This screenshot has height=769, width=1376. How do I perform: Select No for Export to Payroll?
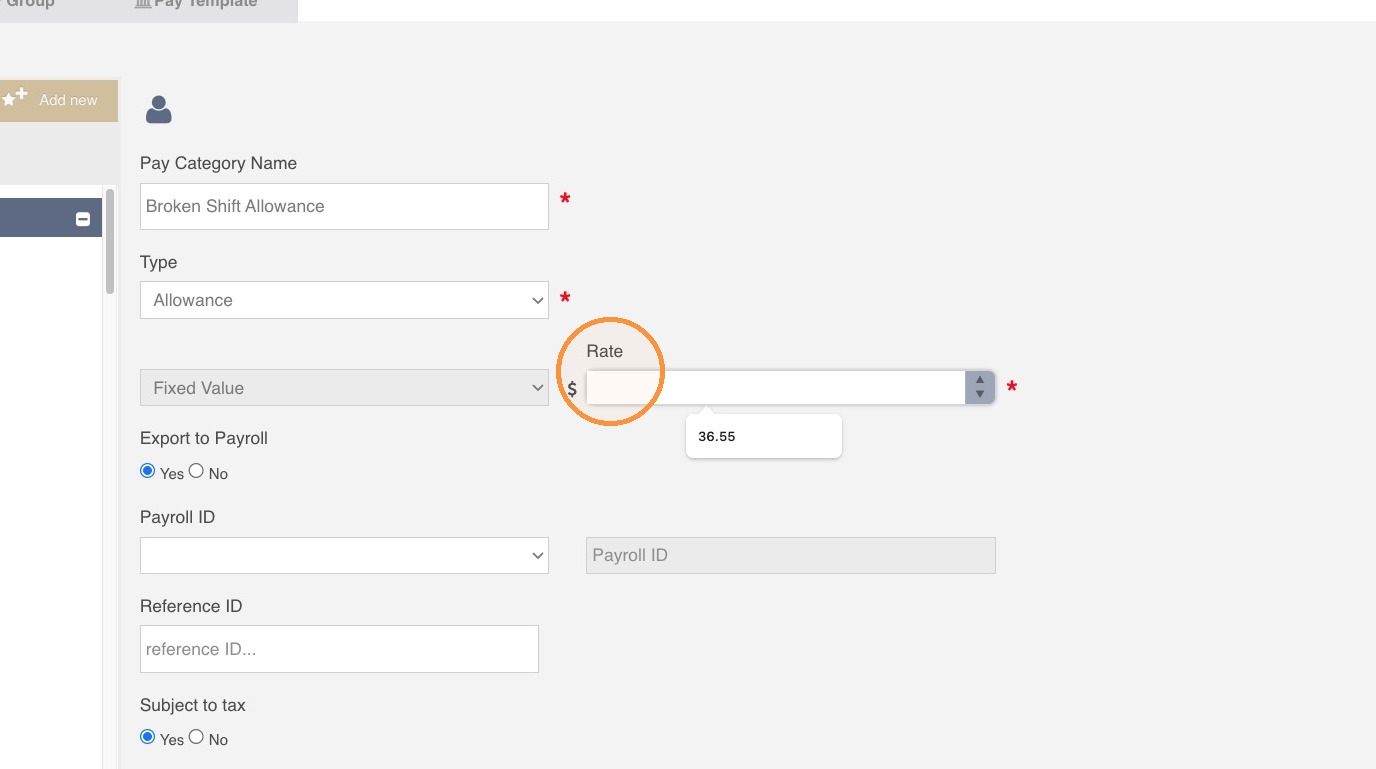click(196, 471)
